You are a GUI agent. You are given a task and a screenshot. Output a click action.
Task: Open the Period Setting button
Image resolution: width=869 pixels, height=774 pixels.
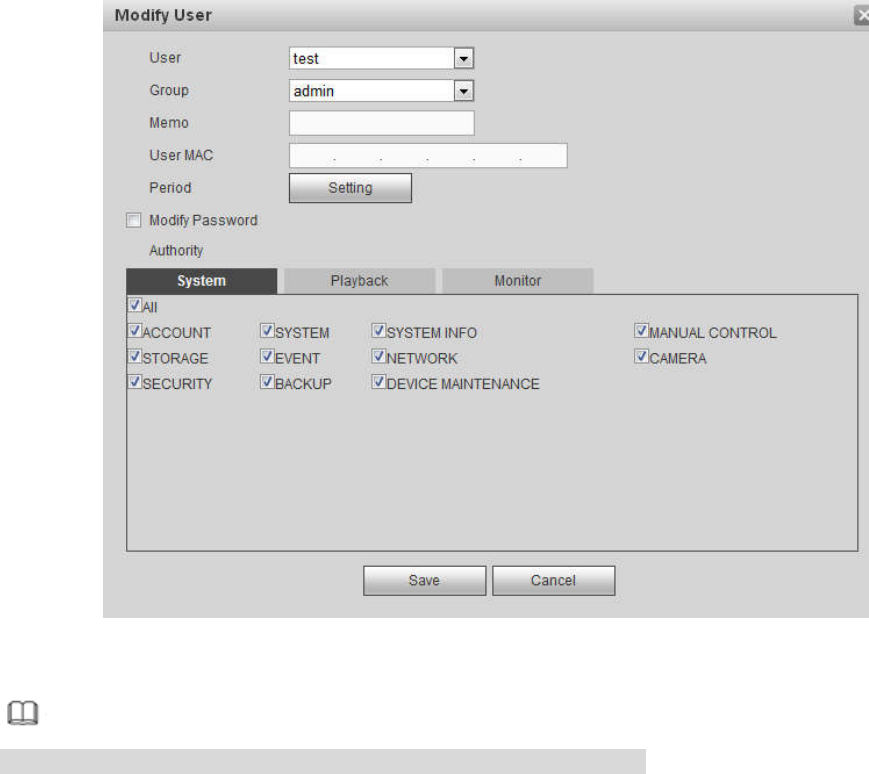click(350, 188)
